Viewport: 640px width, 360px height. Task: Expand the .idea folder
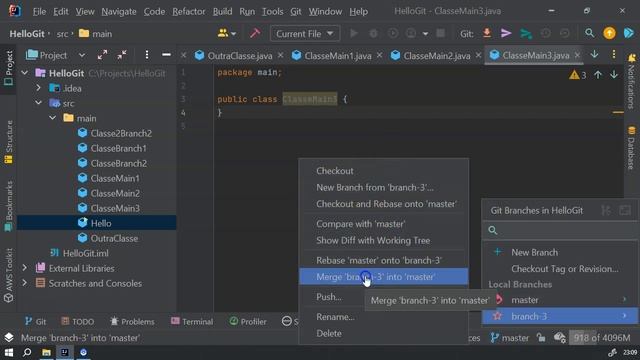click(38, 88)
